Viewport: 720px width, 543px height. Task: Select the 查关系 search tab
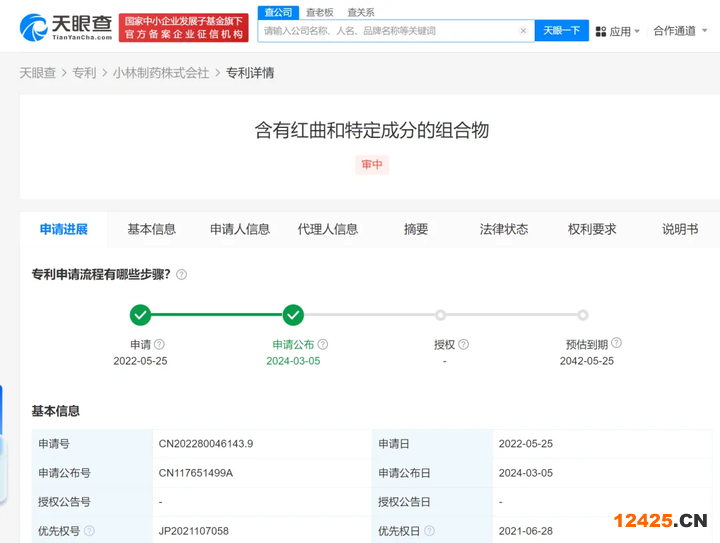coord(360,12)
